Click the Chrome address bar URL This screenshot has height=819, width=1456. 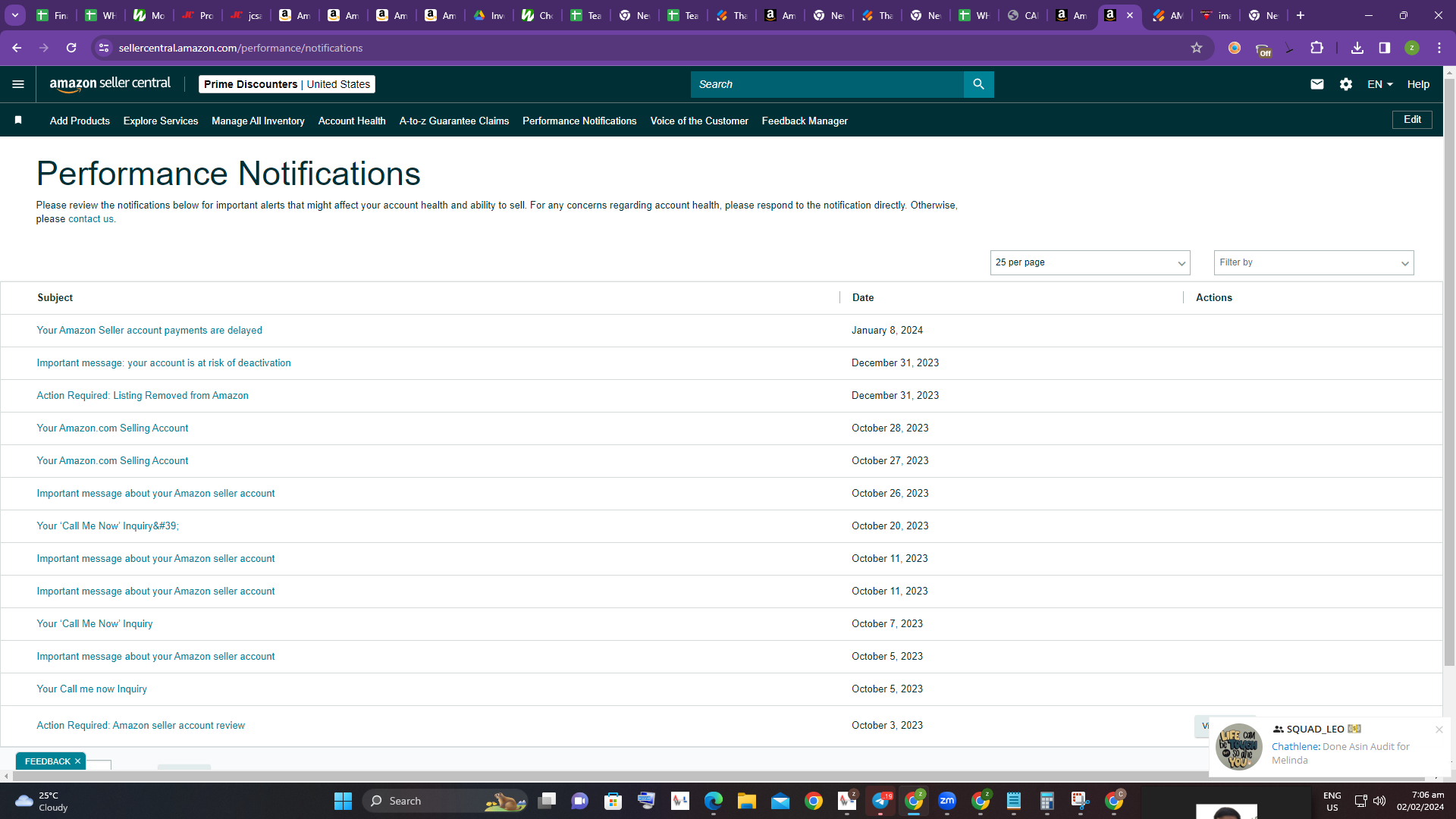click(x=240, y=48)
